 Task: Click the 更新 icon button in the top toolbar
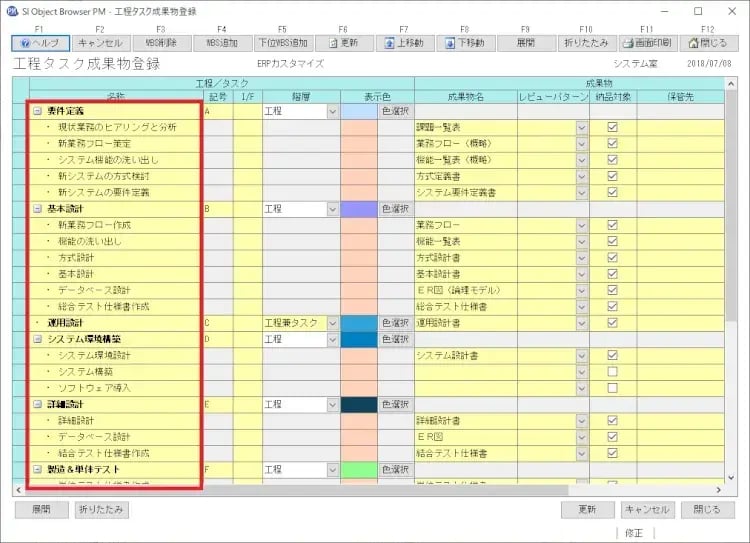click(x=343, y=43)
